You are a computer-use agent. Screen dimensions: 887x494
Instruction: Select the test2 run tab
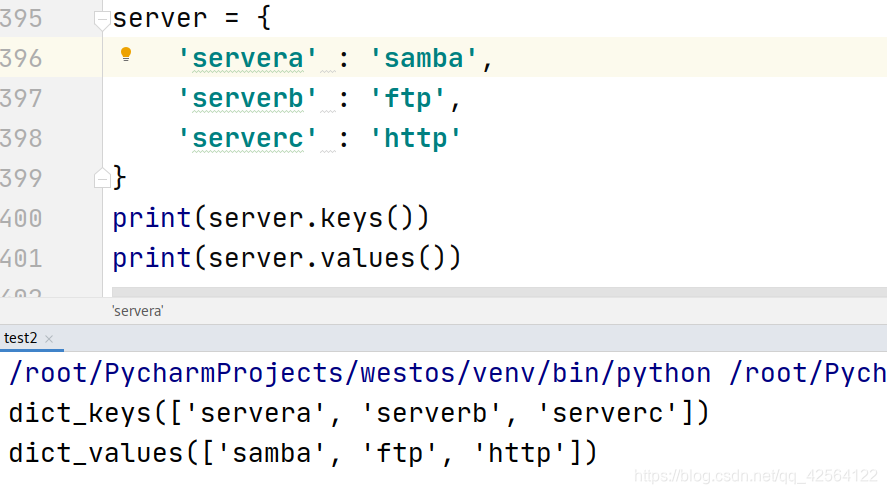pyautogui.click(x=20, y=338)
